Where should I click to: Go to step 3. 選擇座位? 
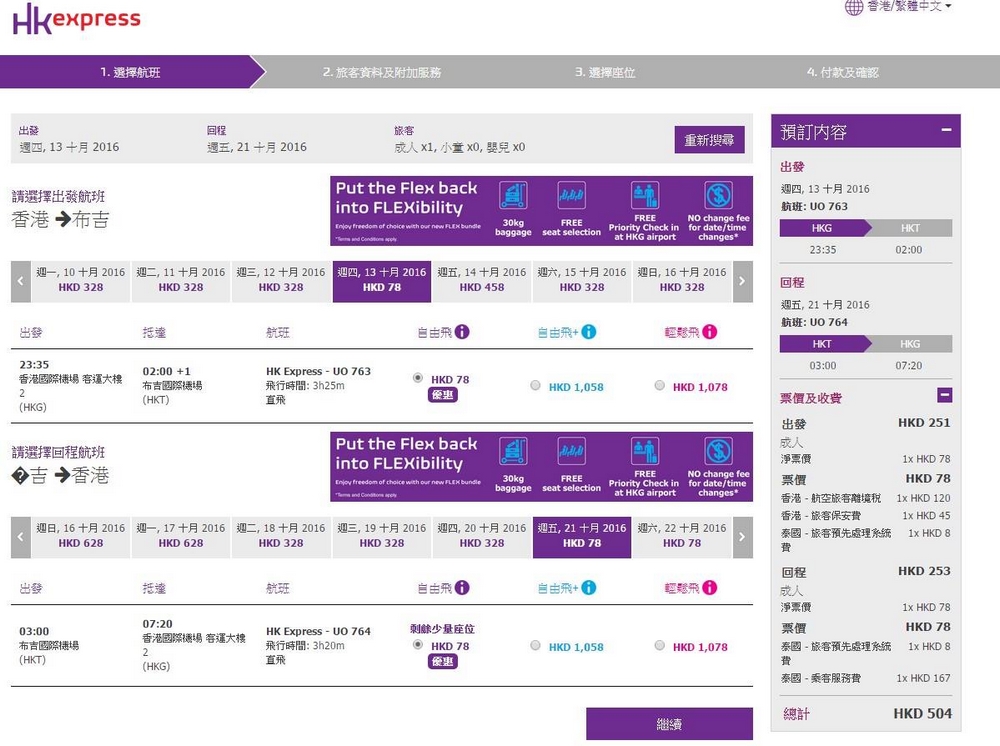pos(605,72)
